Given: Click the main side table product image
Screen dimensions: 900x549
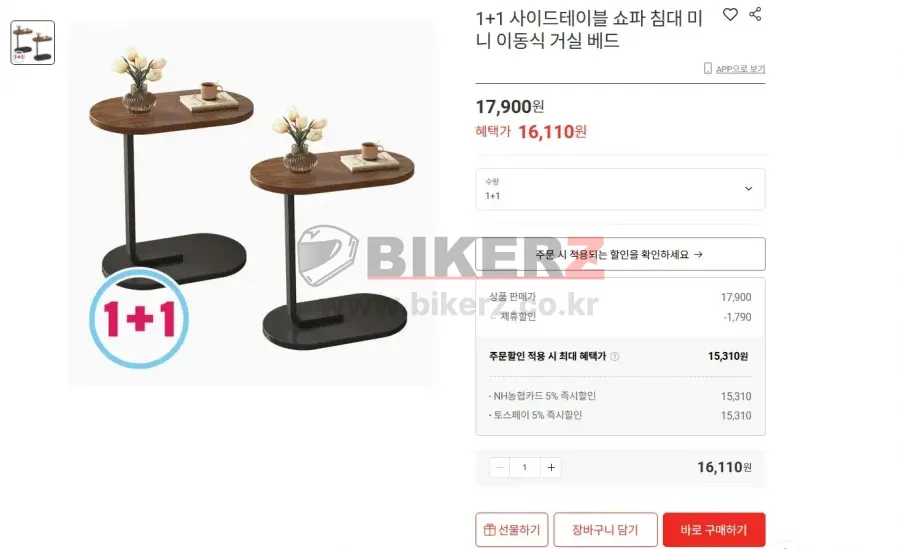Looking at the screenshot, I should pyautogui.click(x=253, y=204).
